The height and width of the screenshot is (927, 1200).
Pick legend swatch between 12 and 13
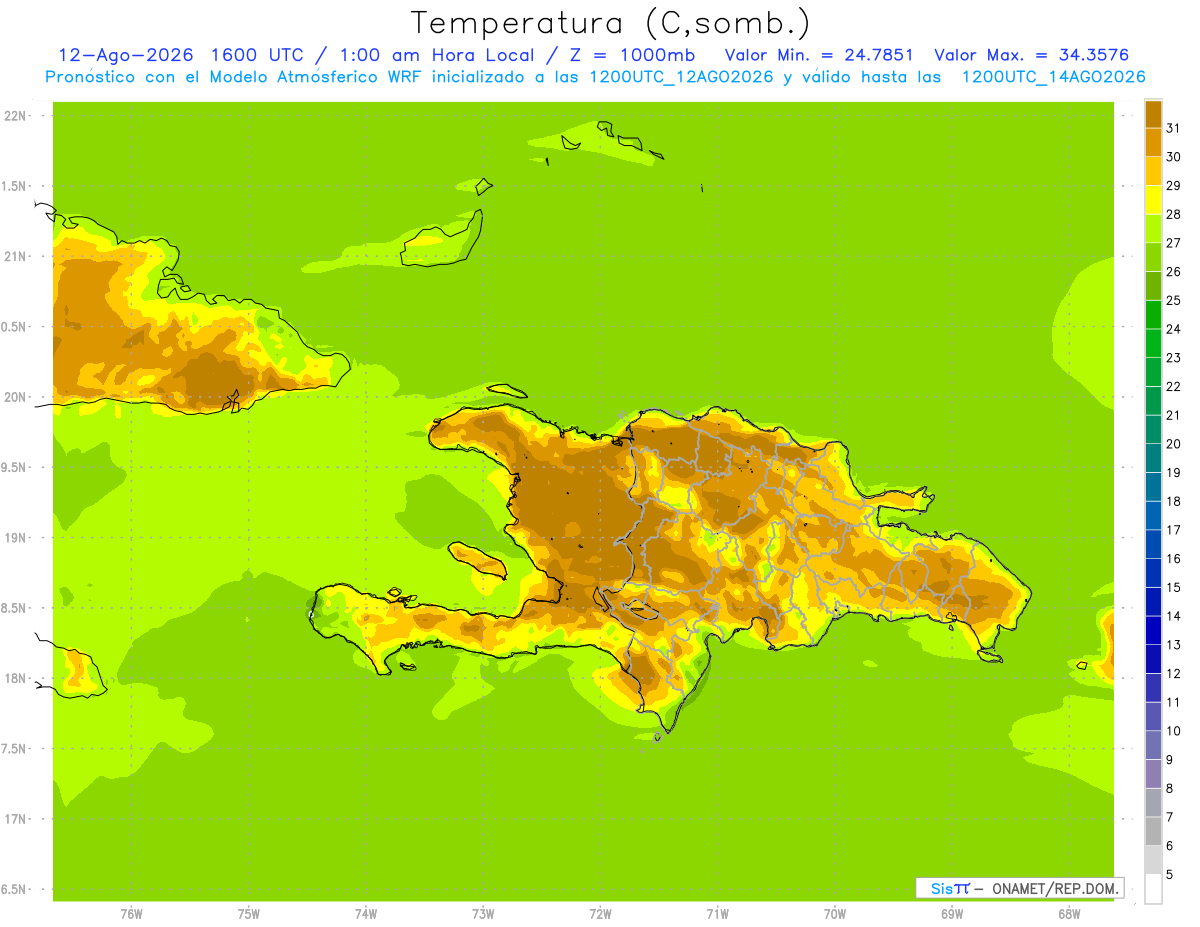click(1153, 659)
